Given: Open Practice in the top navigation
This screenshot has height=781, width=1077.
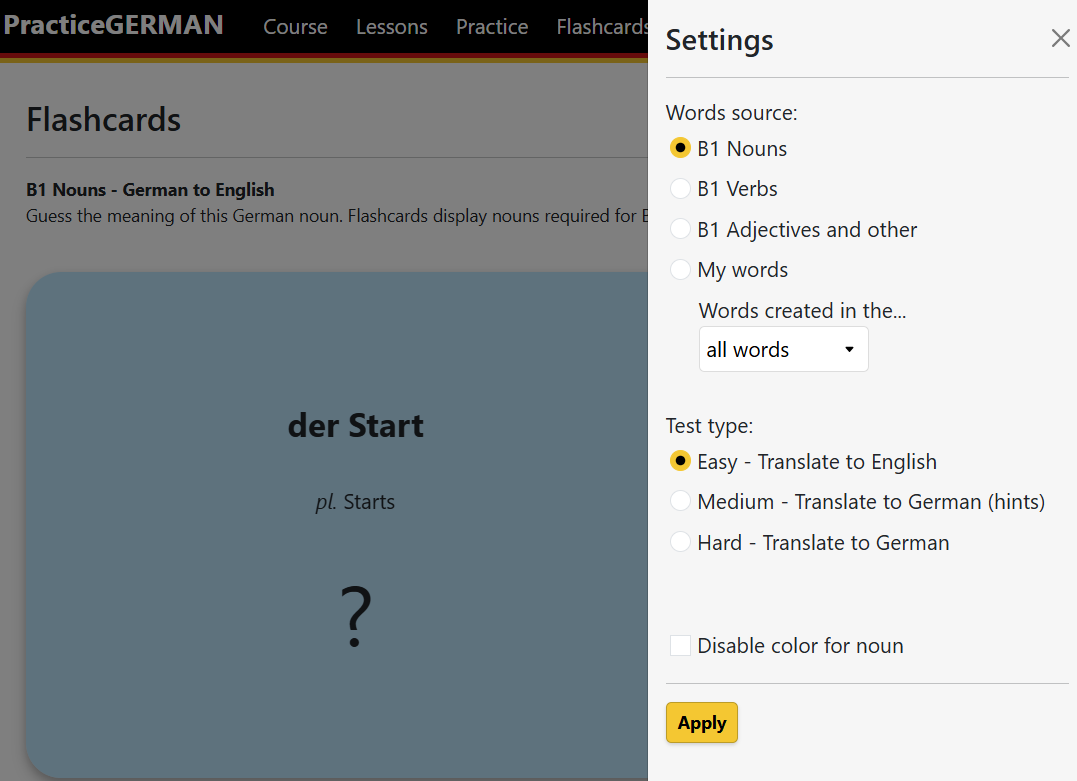Looking at the screenshot, I should [x=492, y=27].
